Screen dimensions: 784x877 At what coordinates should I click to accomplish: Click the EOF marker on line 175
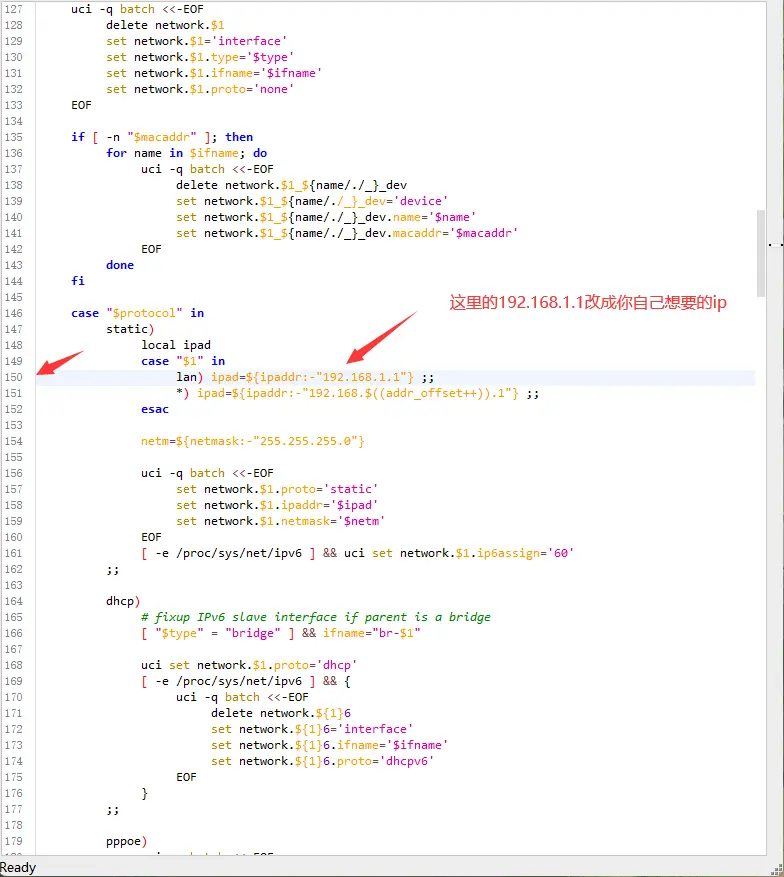coord(186,777)
